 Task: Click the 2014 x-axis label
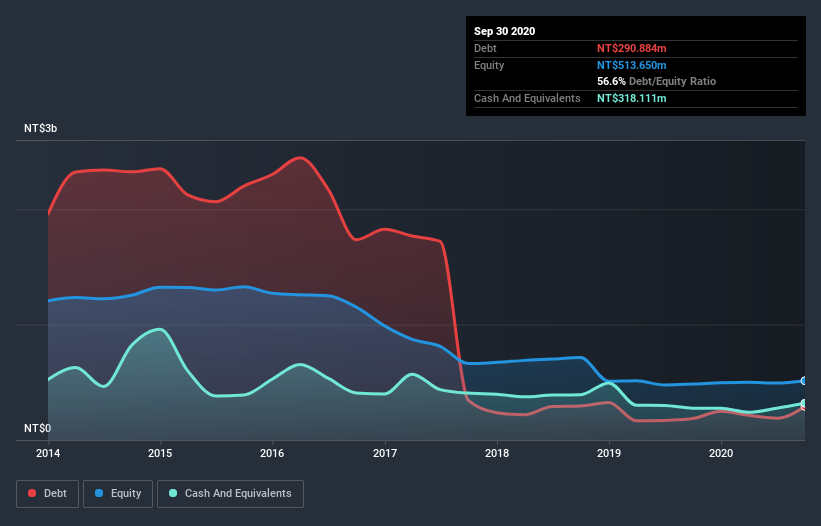48,453
